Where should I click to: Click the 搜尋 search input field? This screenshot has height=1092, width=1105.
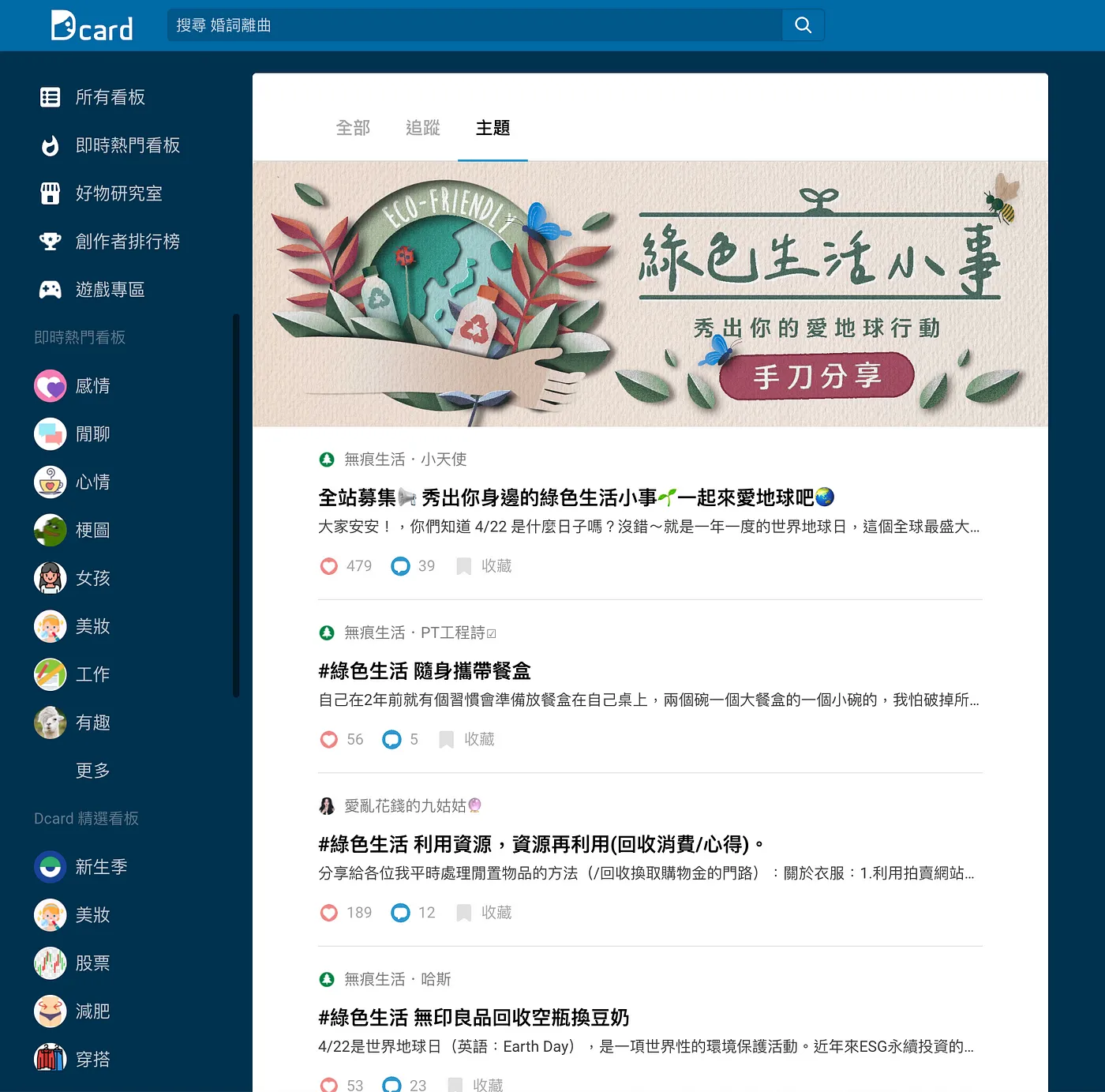(x=474, y=25)
